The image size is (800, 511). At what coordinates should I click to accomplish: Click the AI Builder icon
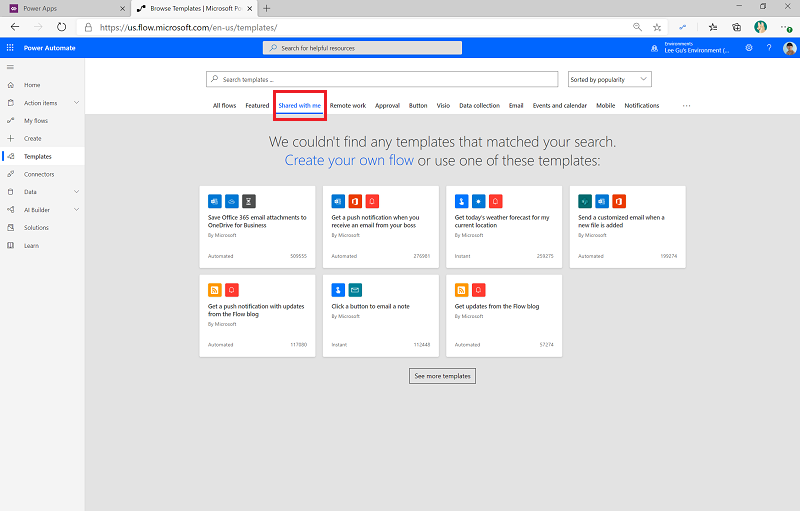[11, 210]
